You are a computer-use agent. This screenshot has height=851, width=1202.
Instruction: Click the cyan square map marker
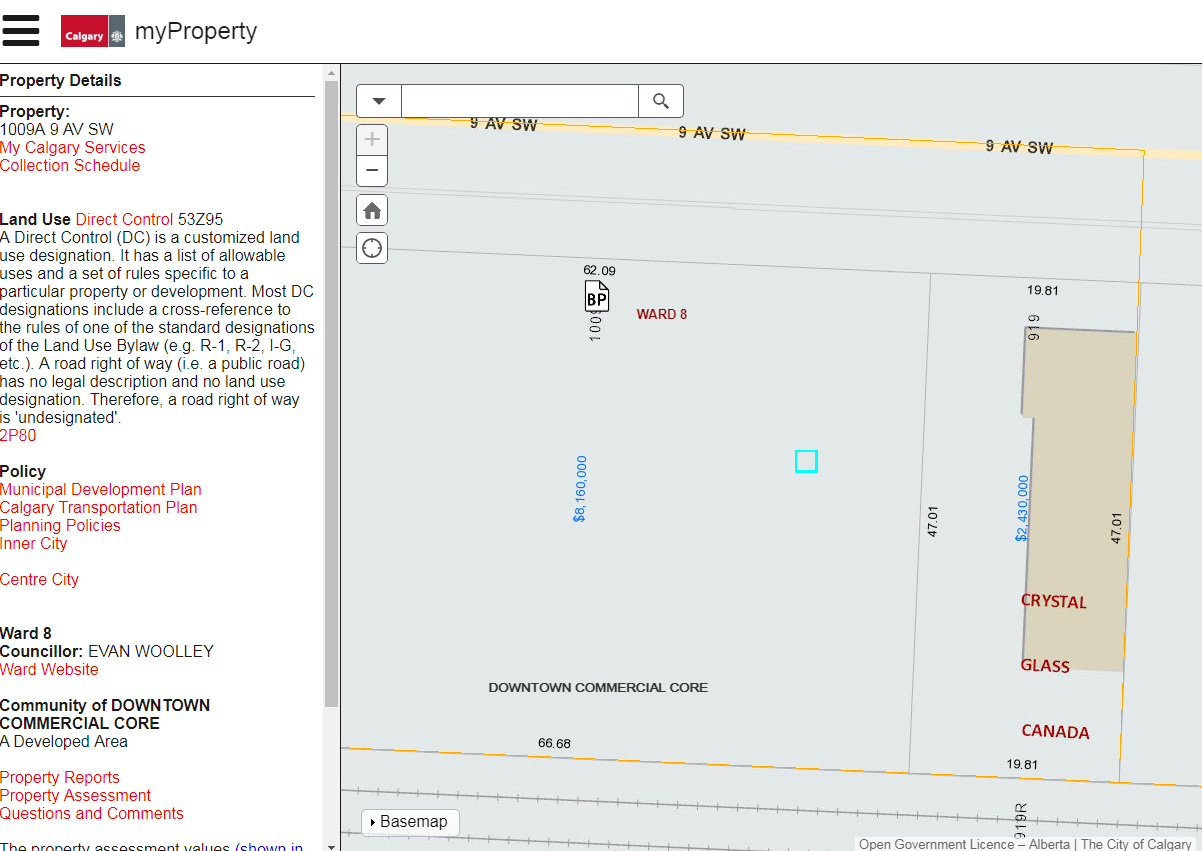point(806,461)
